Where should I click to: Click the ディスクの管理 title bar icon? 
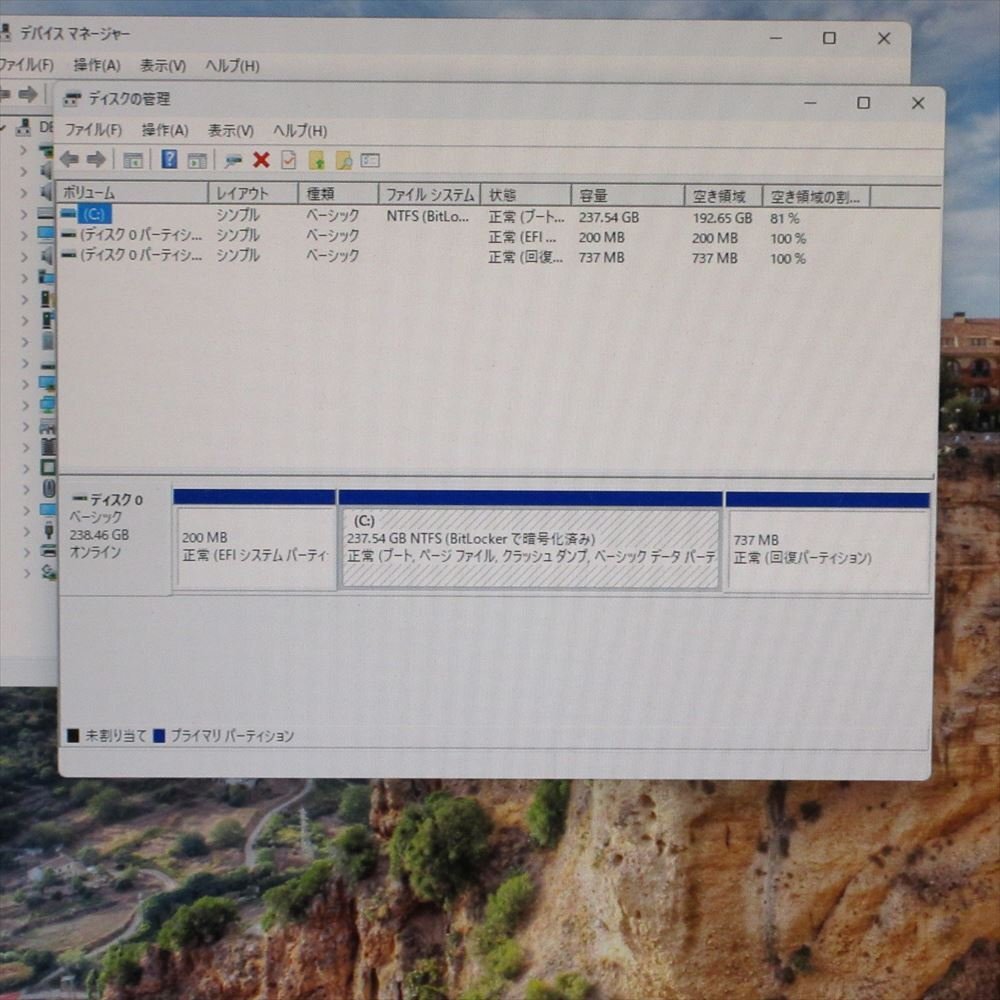pos(71,99)
